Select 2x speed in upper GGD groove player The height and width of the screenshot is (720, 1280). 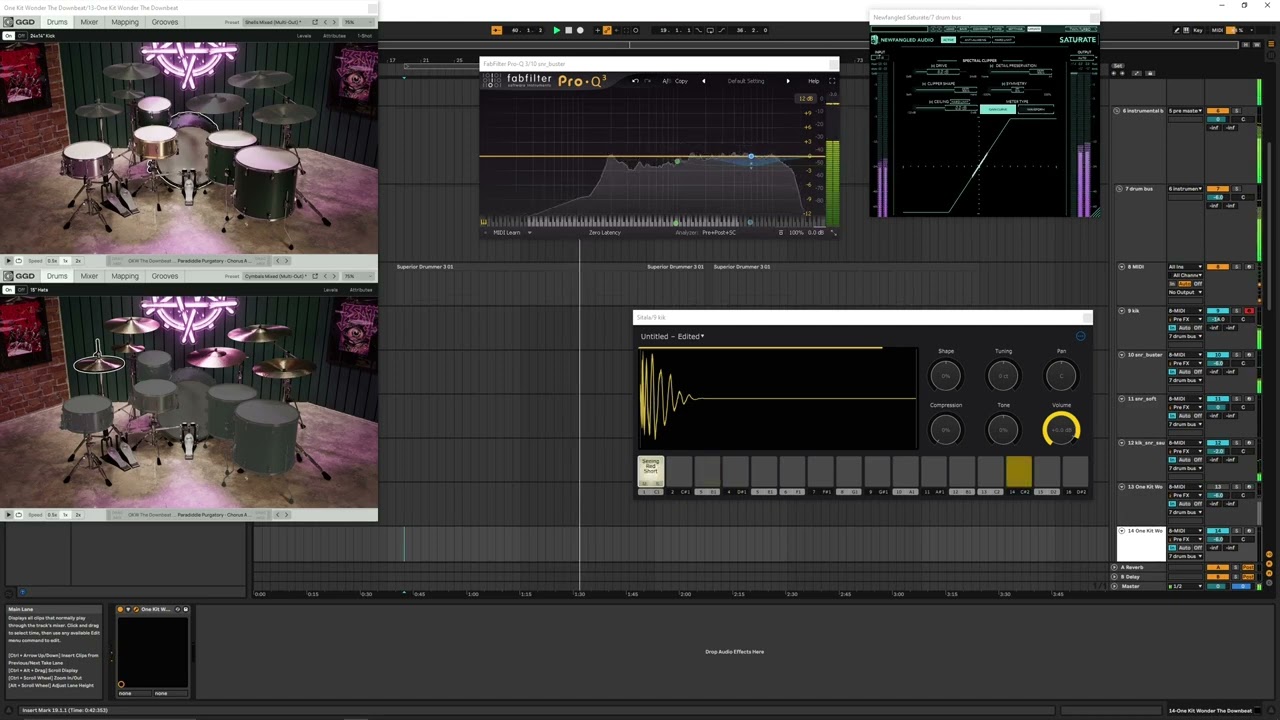78,261
